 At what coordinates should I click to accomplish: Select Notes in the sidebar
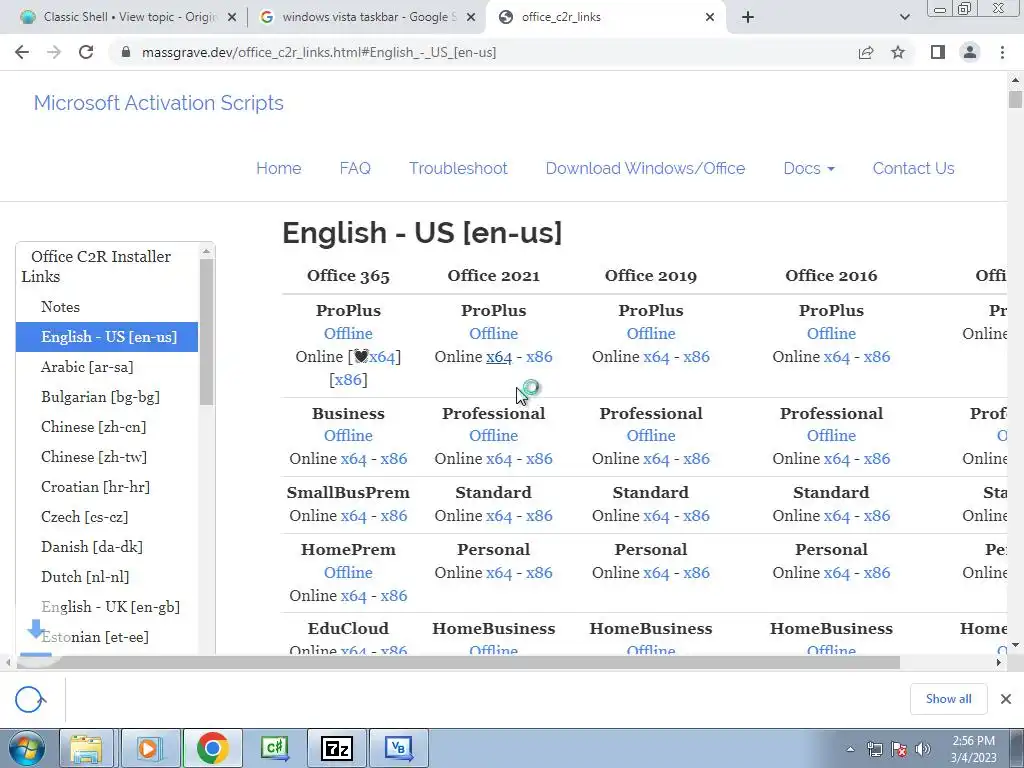(x=60, y=307)
